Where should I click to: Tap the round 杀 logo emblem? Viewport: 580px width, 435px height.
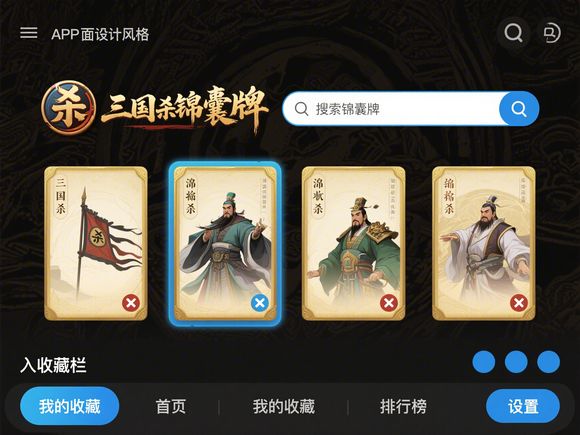point(69,108)
